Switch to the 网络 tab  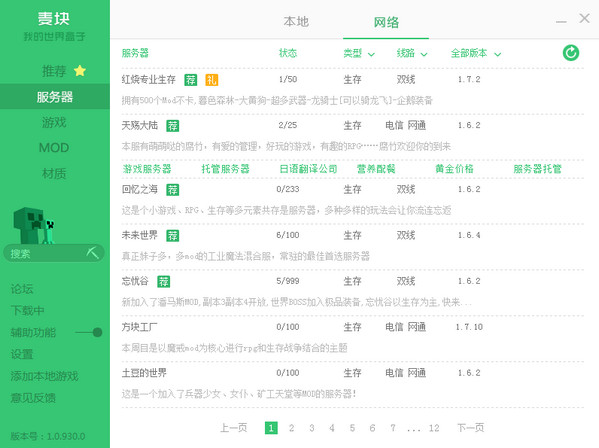click(386, 22)
